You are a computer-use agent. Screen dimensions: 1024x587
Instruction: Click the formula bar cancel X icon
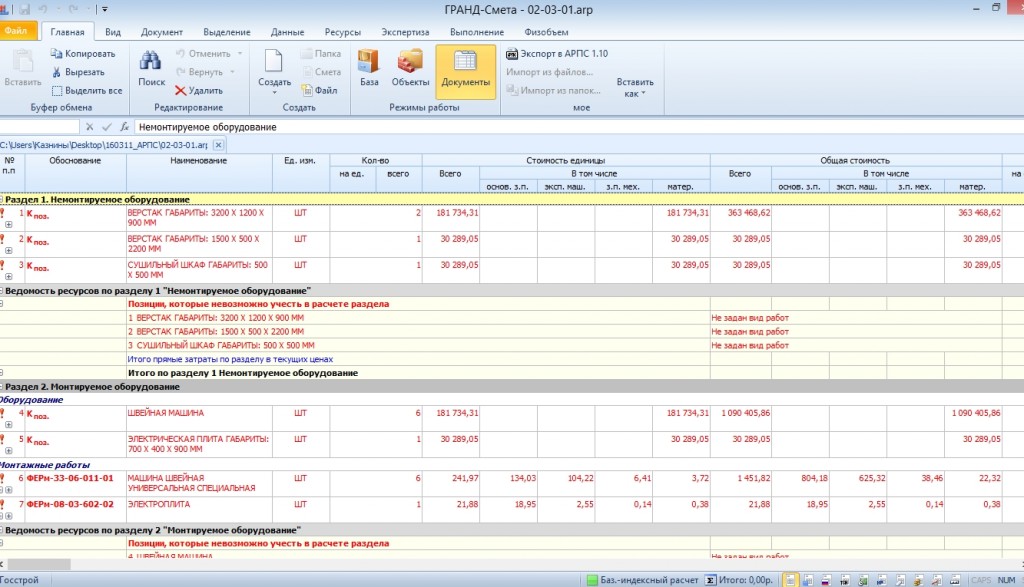(x=89, y=127)
